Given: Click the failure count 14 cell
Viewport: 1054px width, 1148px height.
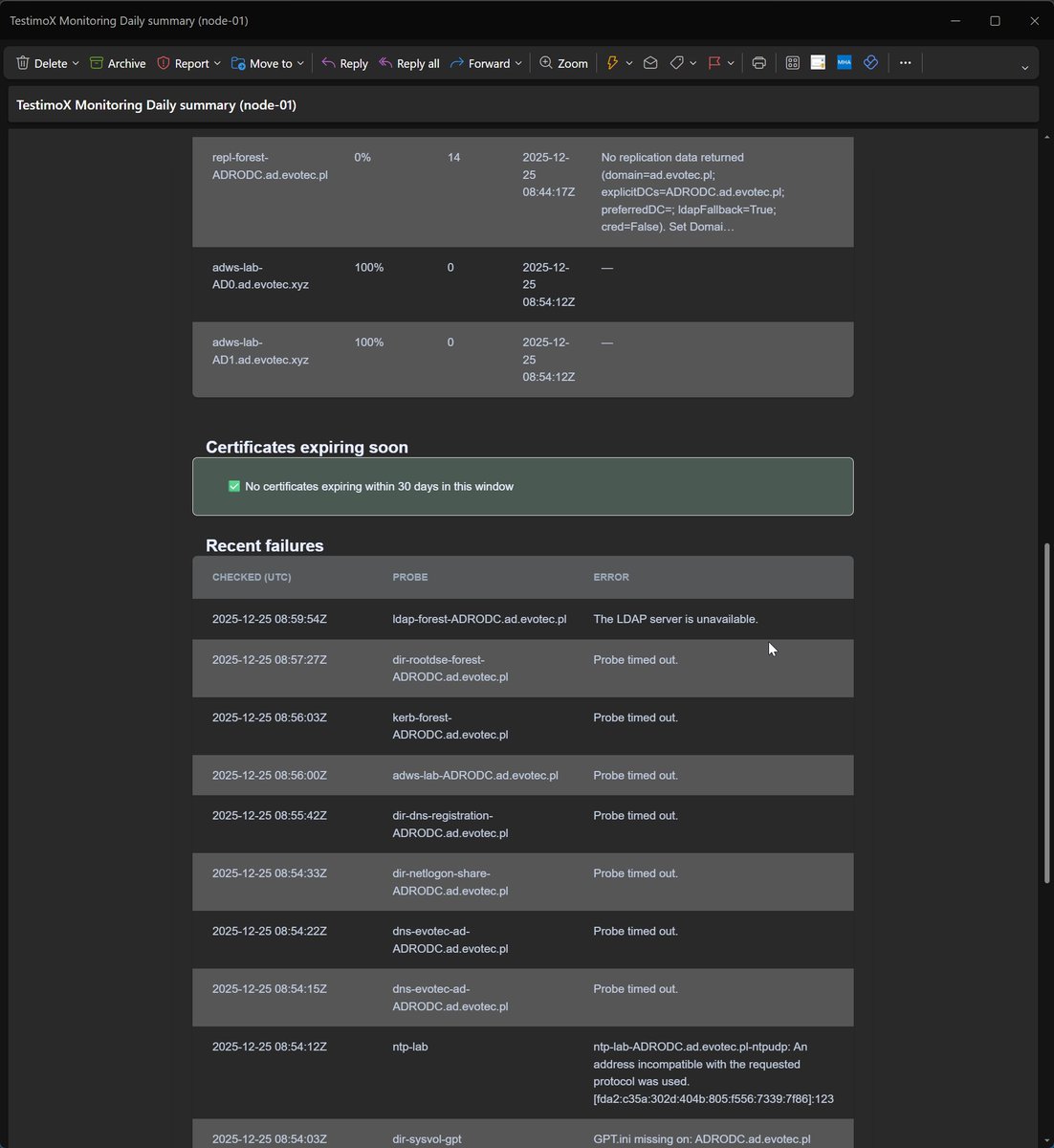Looking at the screenshot, I should (x=453, y=157).
